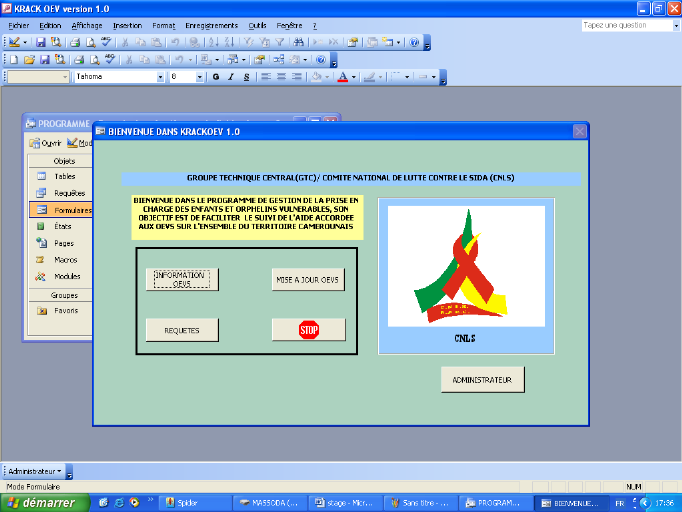Screen dimensions: 682x512
Task: Click the red font color A
Action: coord(343,77)
